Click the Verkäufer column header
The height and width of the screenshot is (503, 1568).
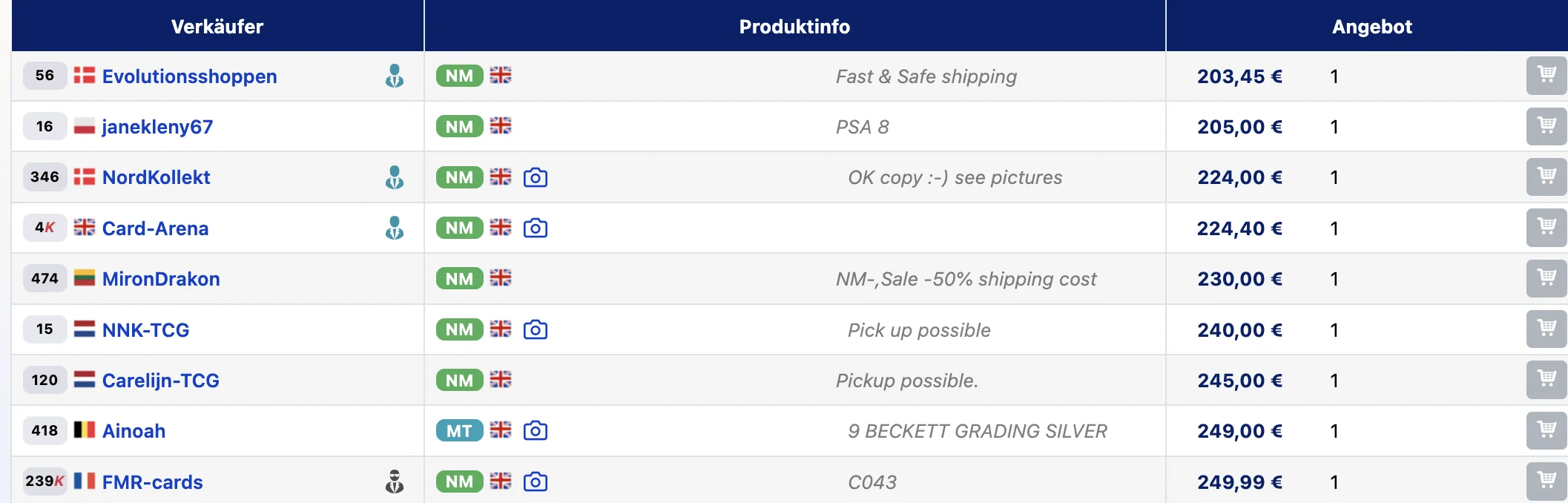click(x=217, y=26)
